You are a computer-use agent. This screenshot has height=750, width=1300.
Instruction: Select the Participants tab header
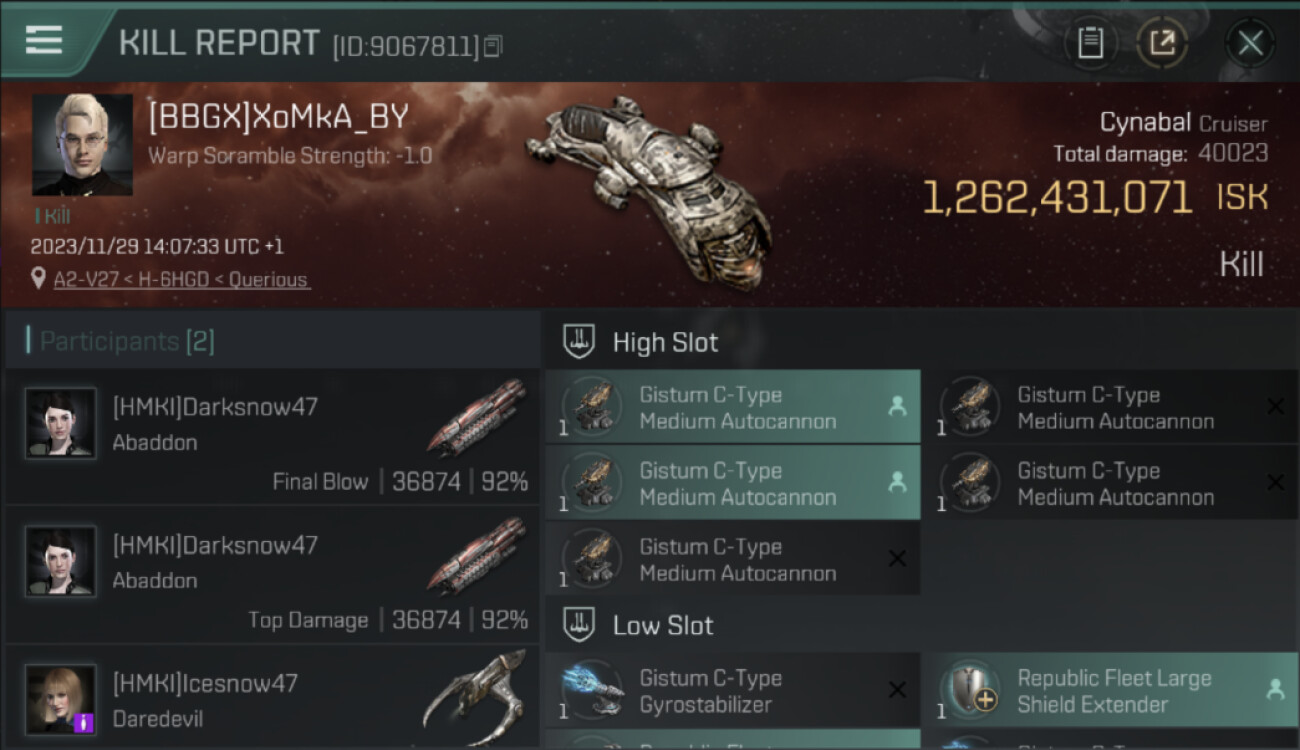pos(126,342)
